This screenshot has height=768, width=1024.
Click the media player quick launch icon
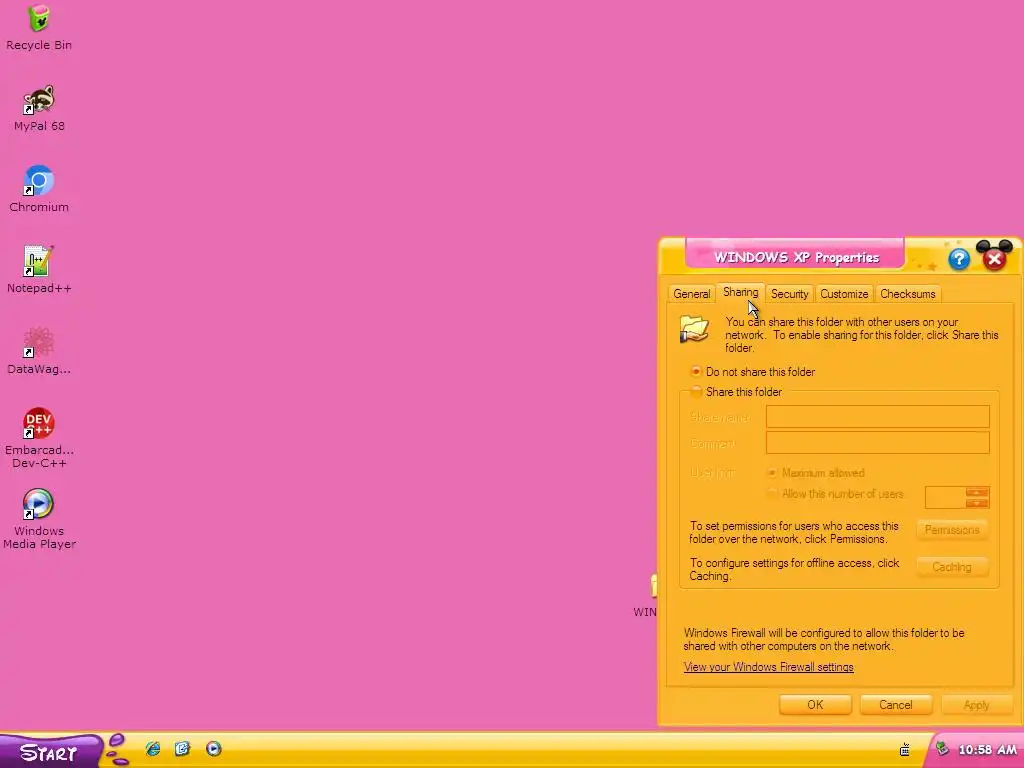[x=214, y=748]
